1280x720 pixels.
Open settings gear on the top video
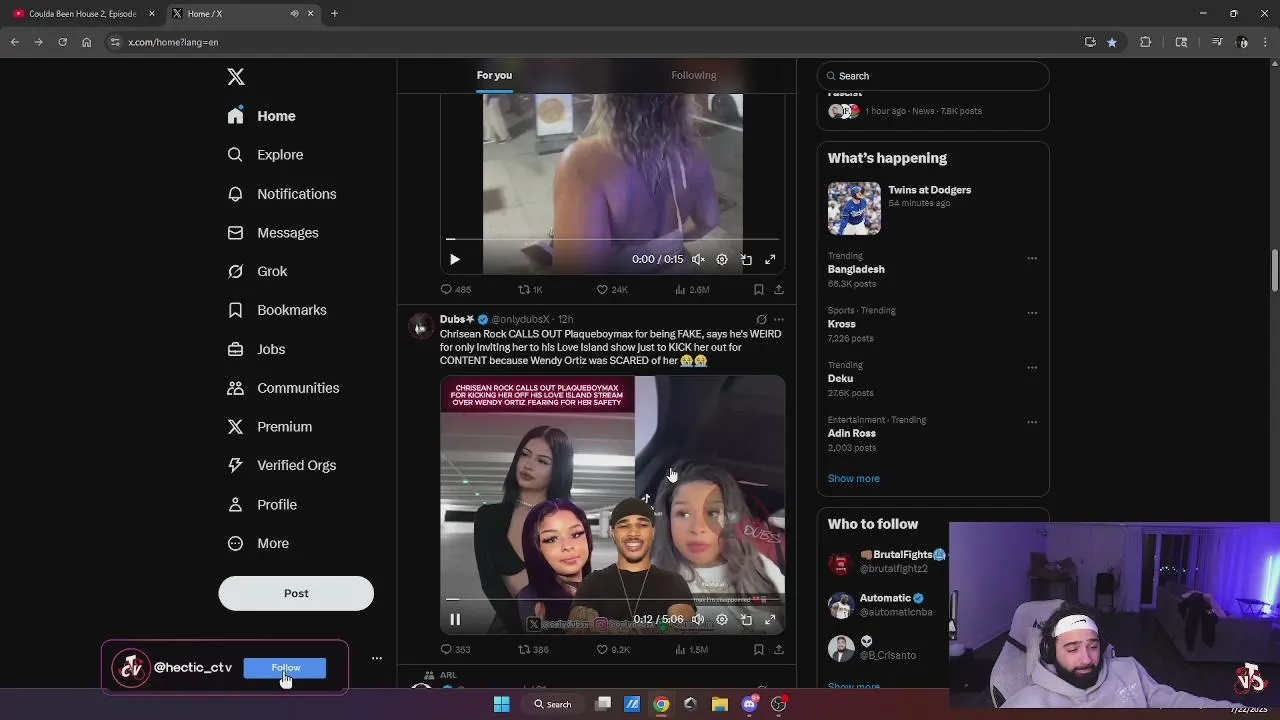click(722, 260)
